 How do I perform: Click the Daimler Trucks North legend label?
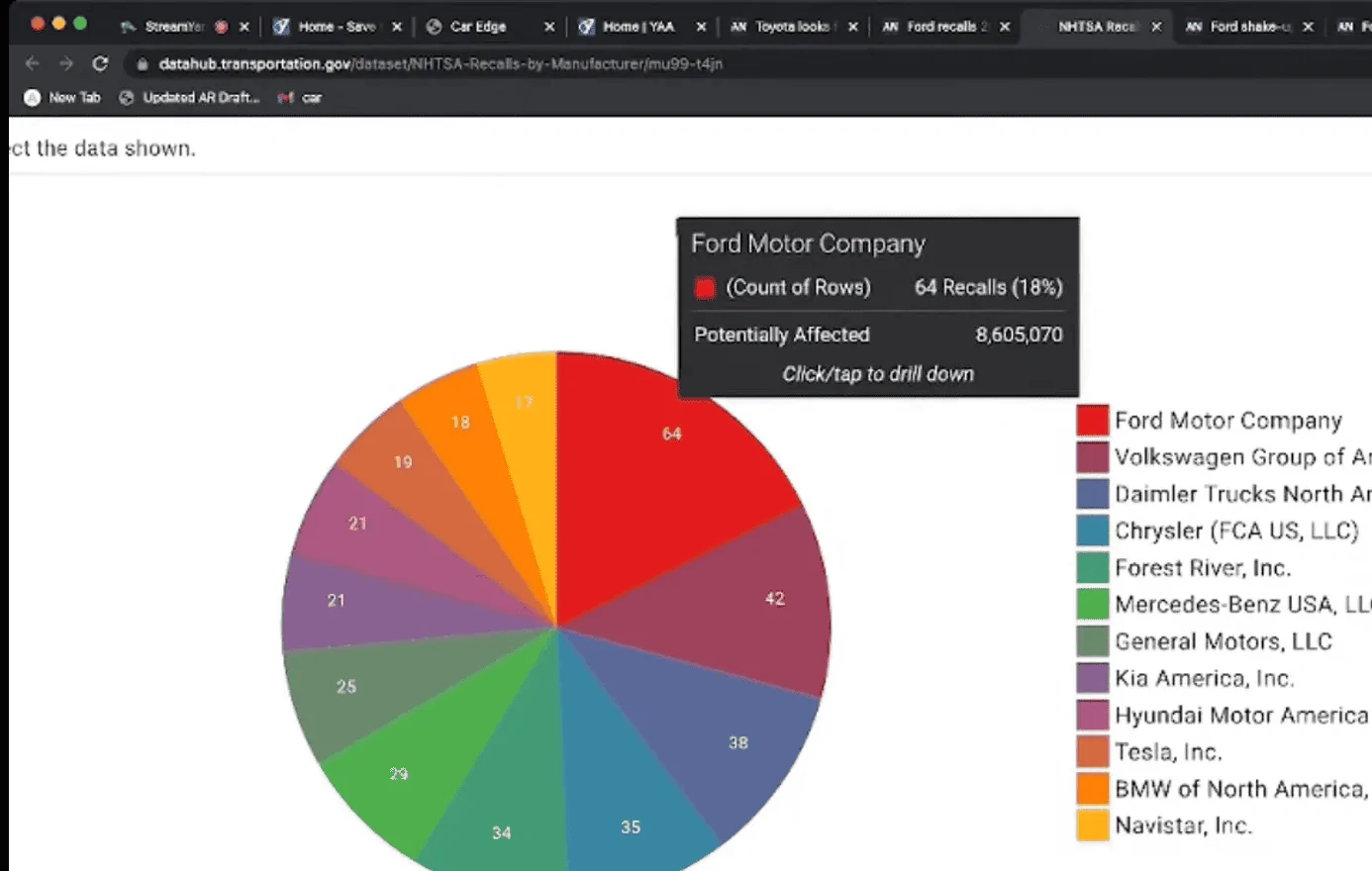pyautogui.click(x=1243, y=494)
